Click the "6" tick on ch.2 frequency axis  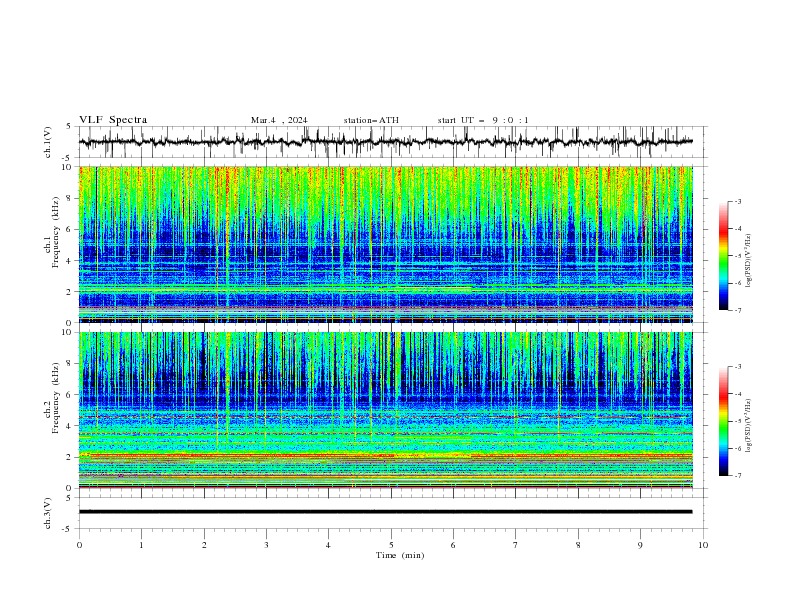(70, 395)
